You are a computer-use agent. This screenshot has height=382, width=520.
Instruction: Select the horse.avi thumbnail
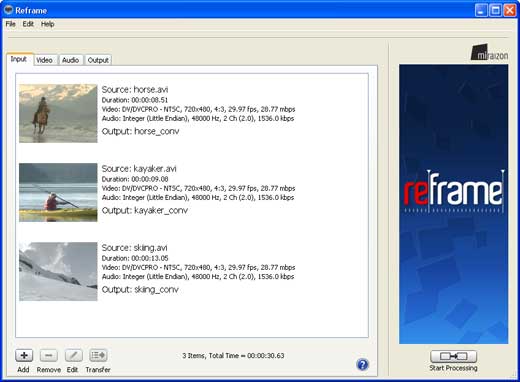(58, 113)
